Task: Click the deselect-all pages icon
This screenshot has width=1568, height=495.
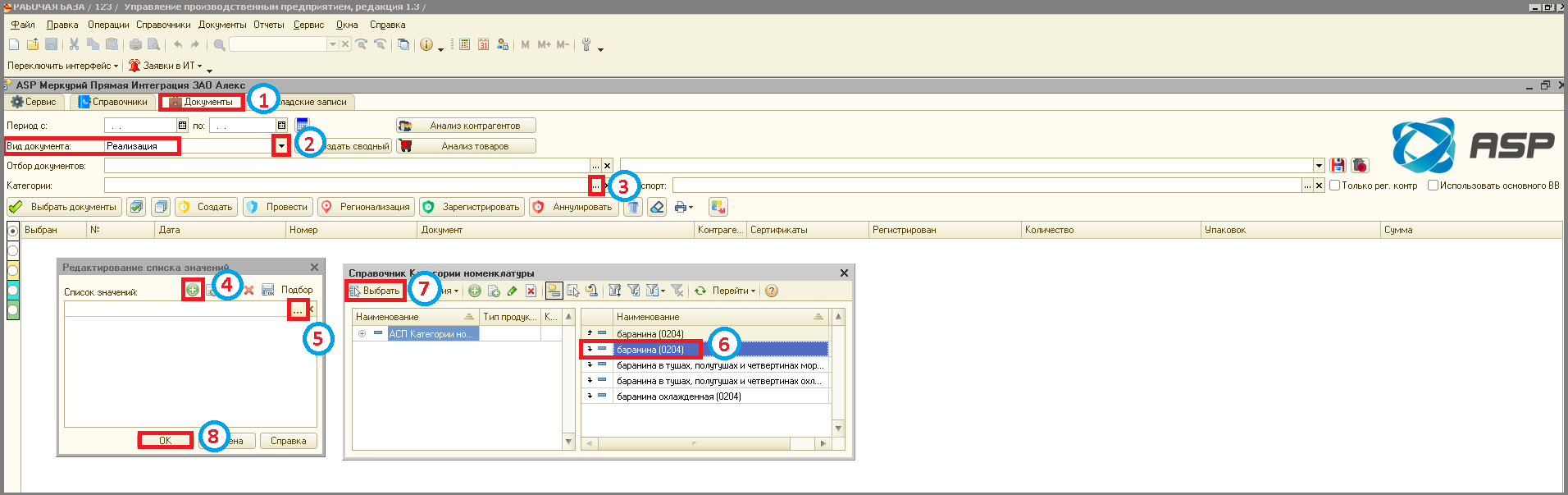Action: (161, 207)
